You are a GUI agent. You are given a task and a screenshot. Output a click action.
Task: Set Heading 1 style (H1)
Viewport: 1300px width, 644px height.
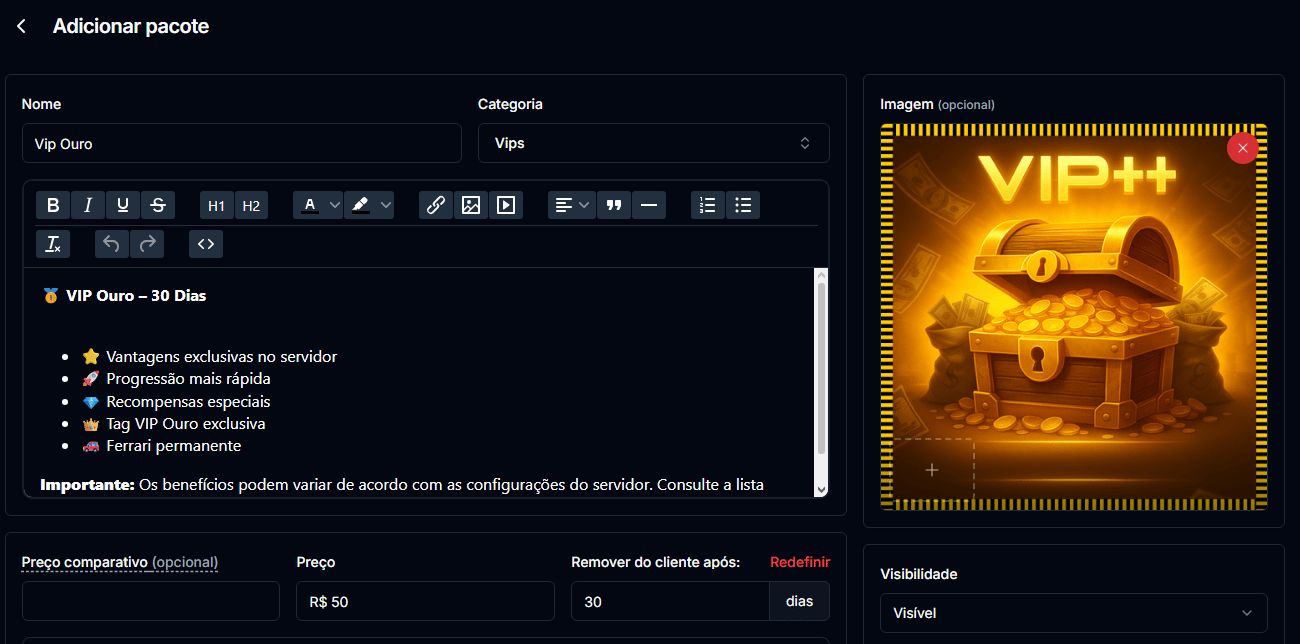pos(217,205)
